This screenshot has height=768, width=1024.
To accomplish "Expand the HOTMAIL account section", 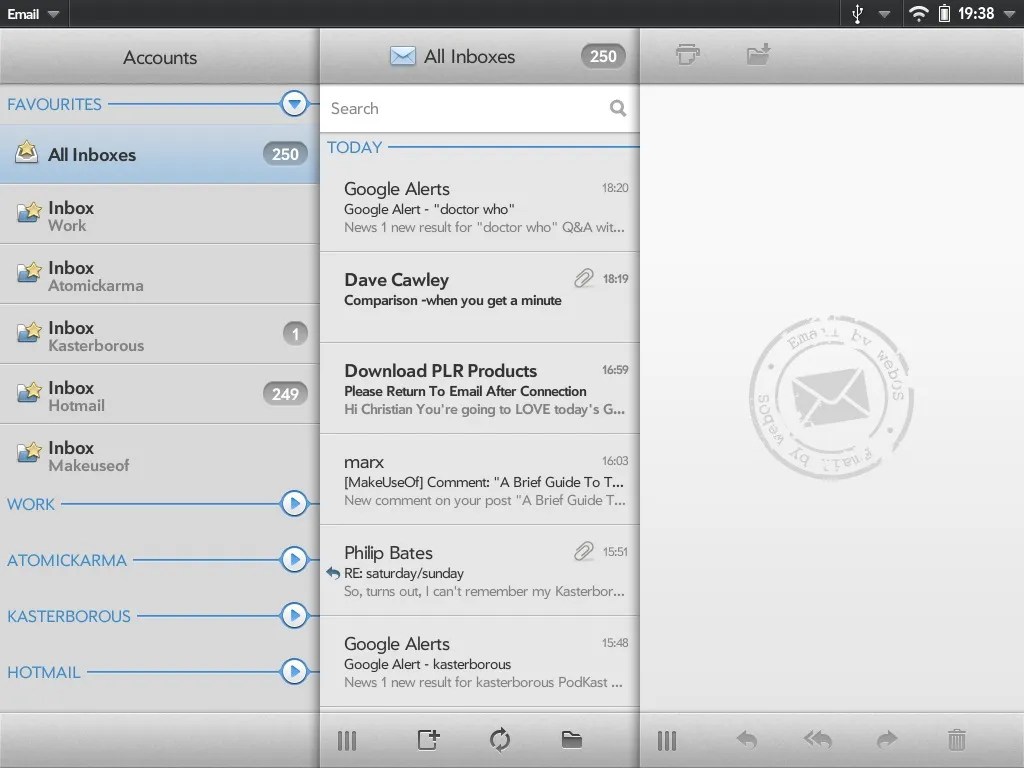I will 293,672.
